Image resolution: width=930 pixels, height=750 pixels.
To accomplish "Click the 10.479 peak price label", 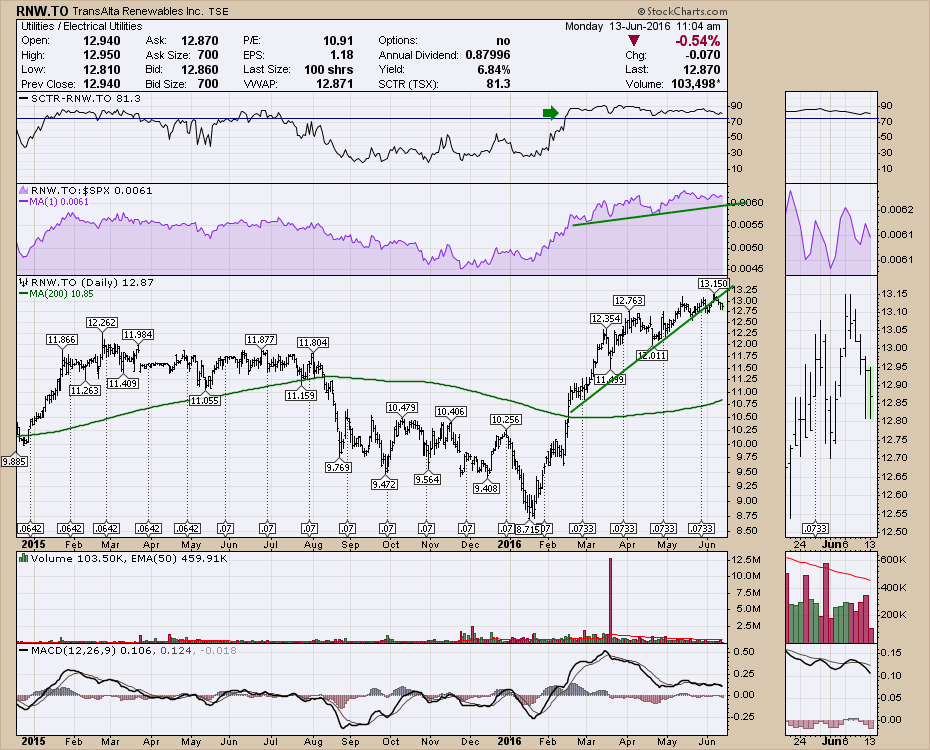I will coord(402,407).
